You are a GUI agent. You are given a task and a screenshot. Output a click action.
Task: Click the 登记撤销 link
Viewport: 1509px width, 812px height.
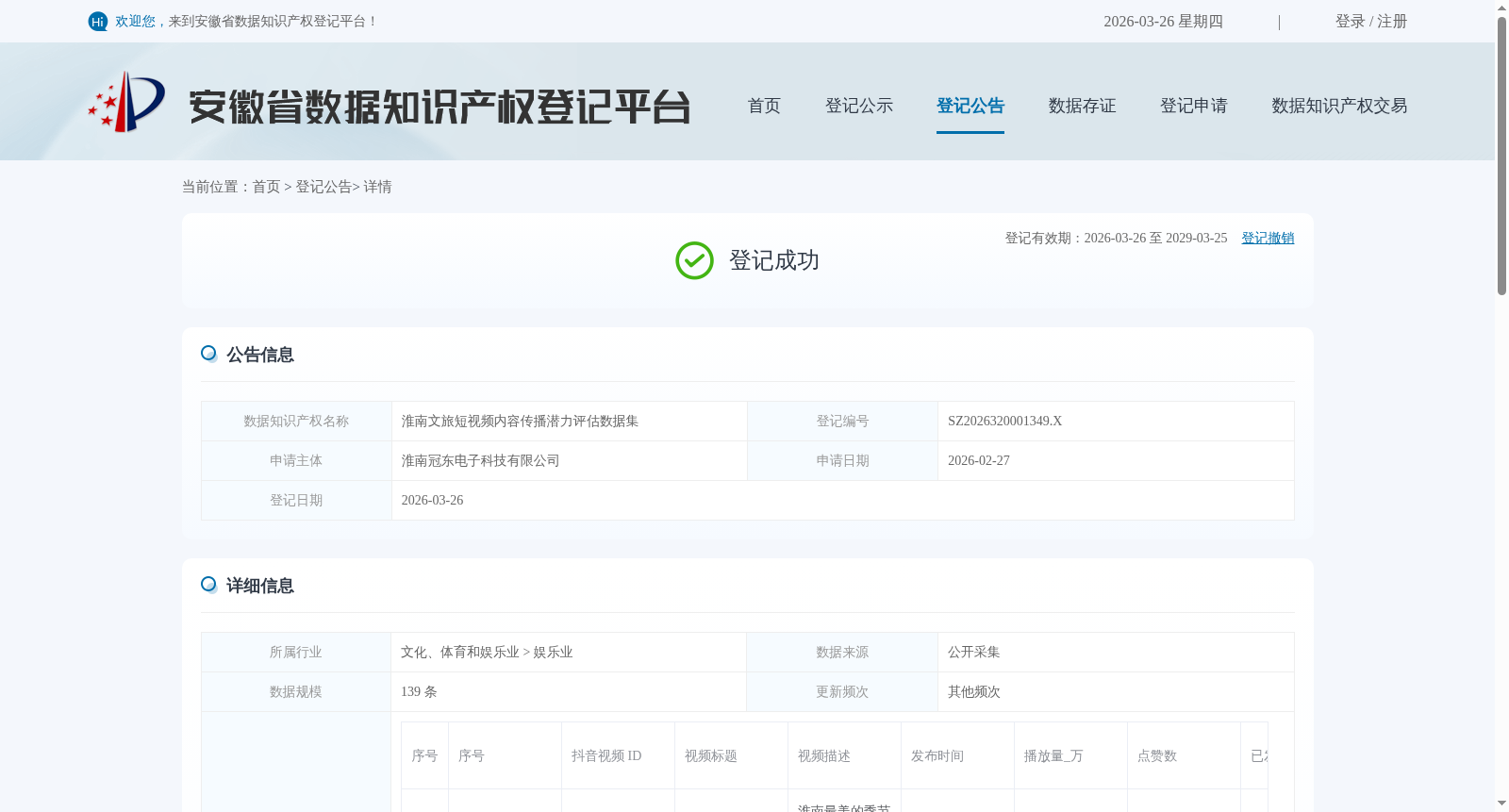(x=1268, y=239)
